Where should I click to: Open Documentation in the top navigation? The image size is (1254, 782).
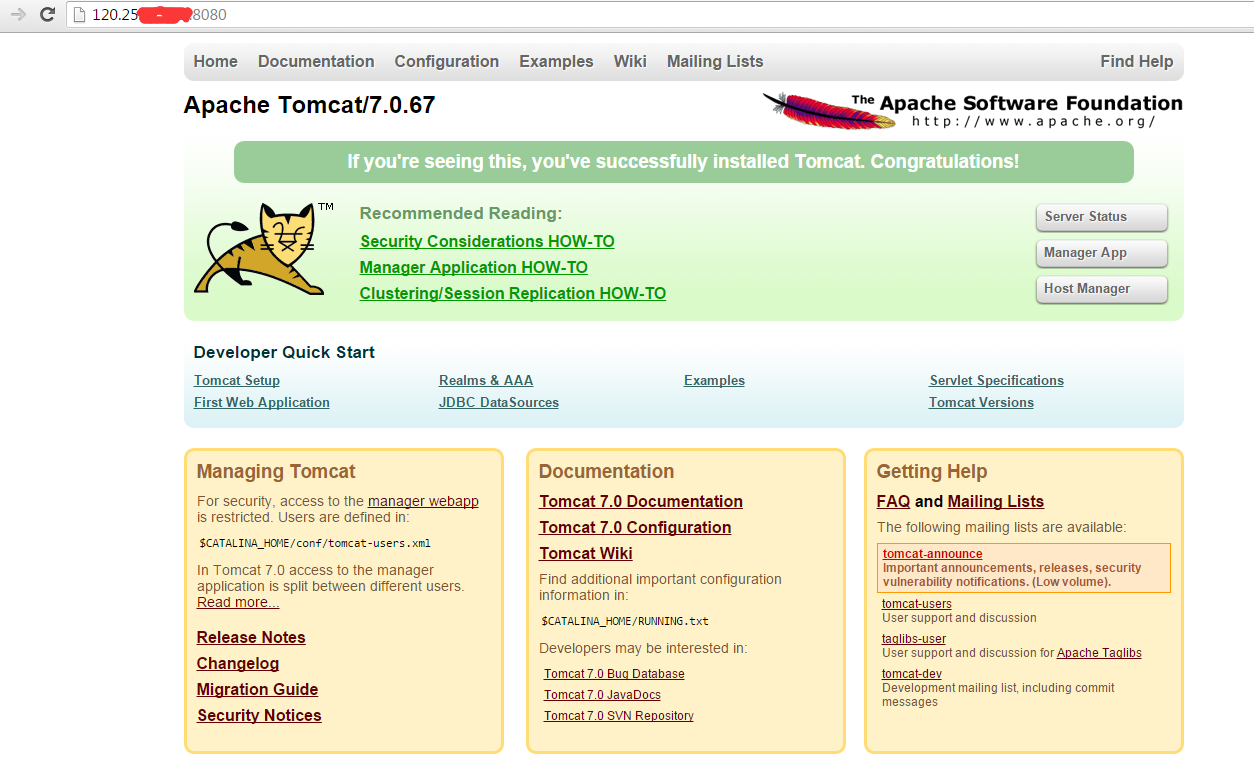[x=316, y=61]
